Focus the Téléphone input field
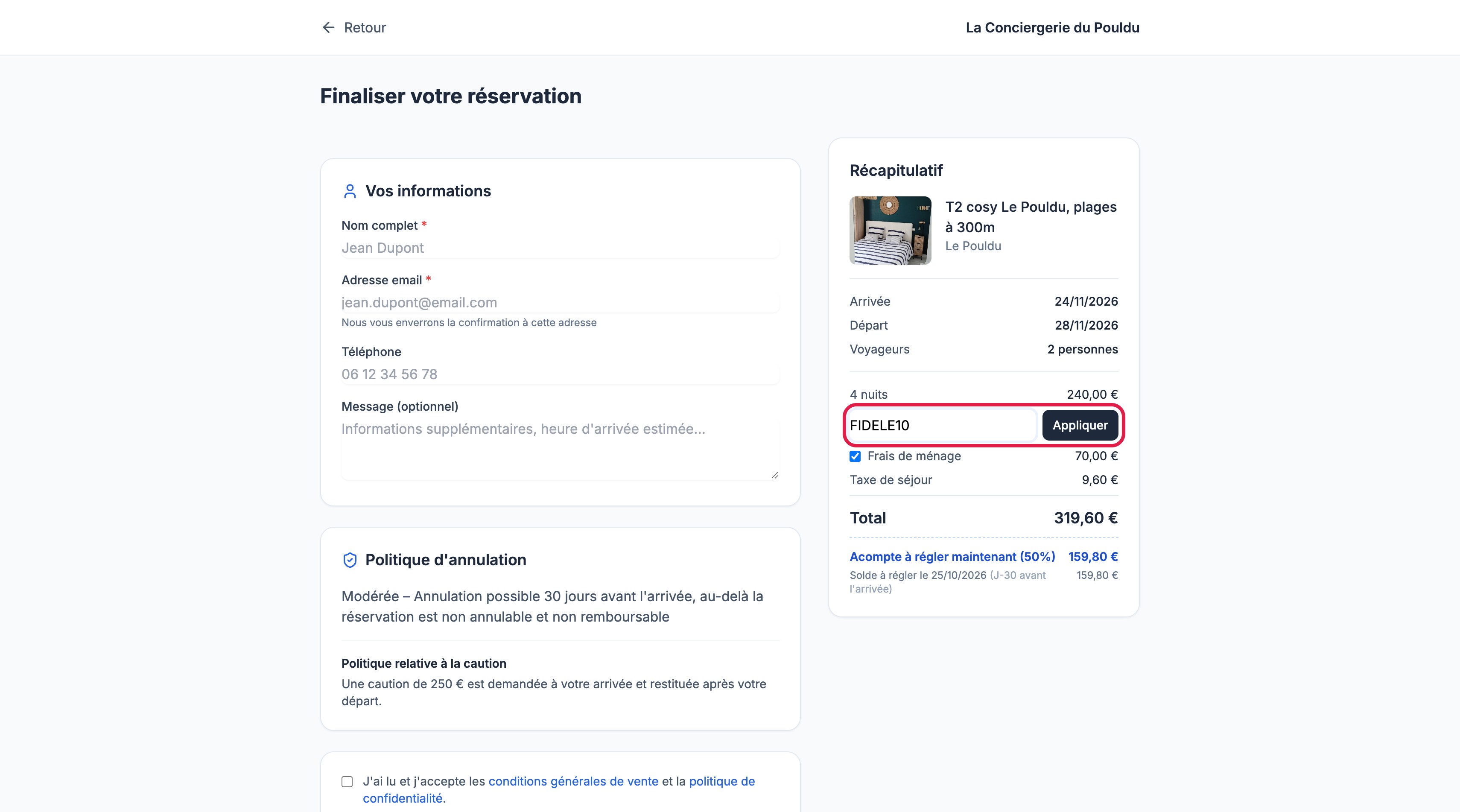Image resolution: width=1460 pixels, height=812 pixels. (x=560, y=374)
